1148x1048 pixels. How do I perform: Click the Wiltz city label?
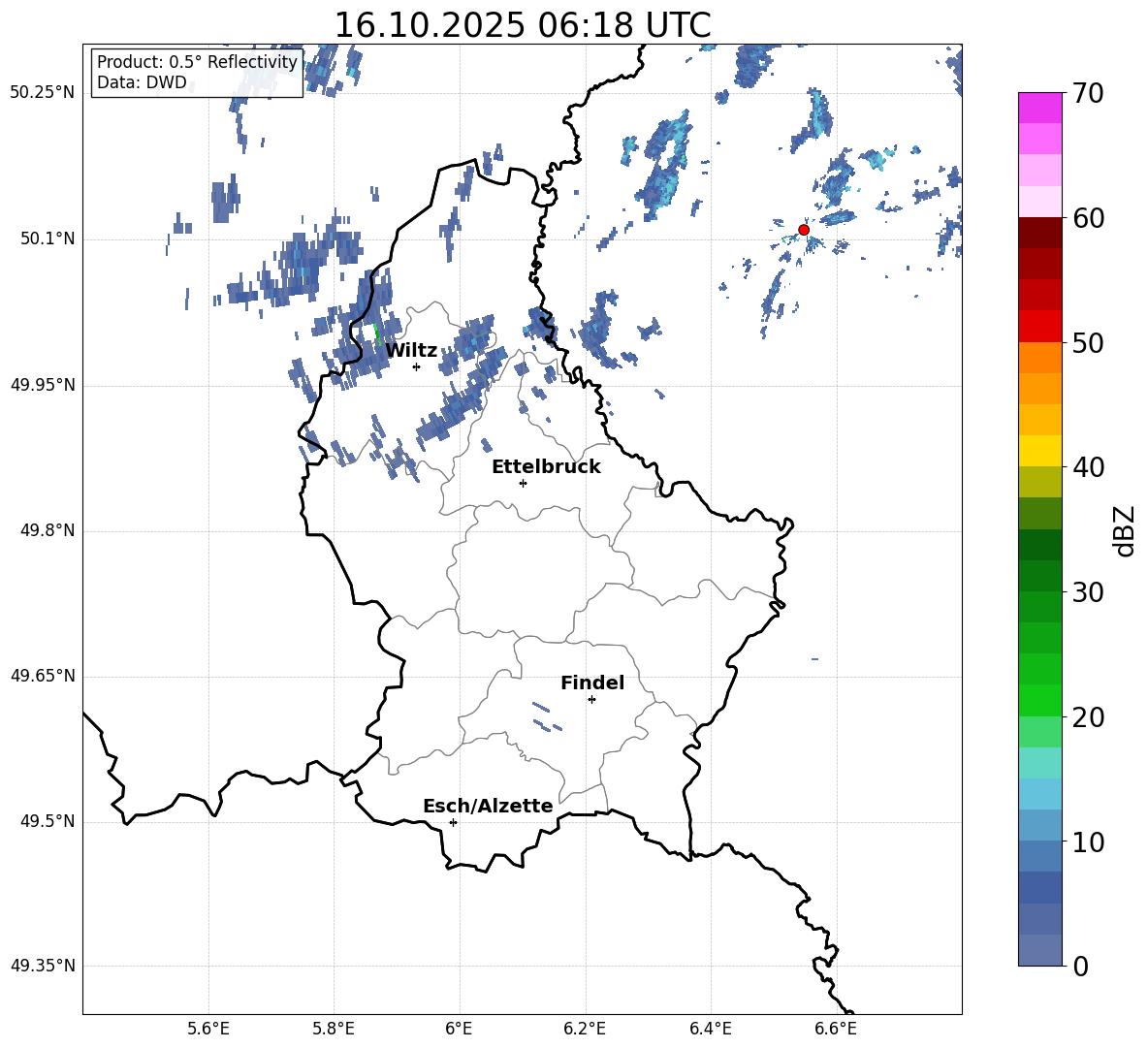click(411, 351)
